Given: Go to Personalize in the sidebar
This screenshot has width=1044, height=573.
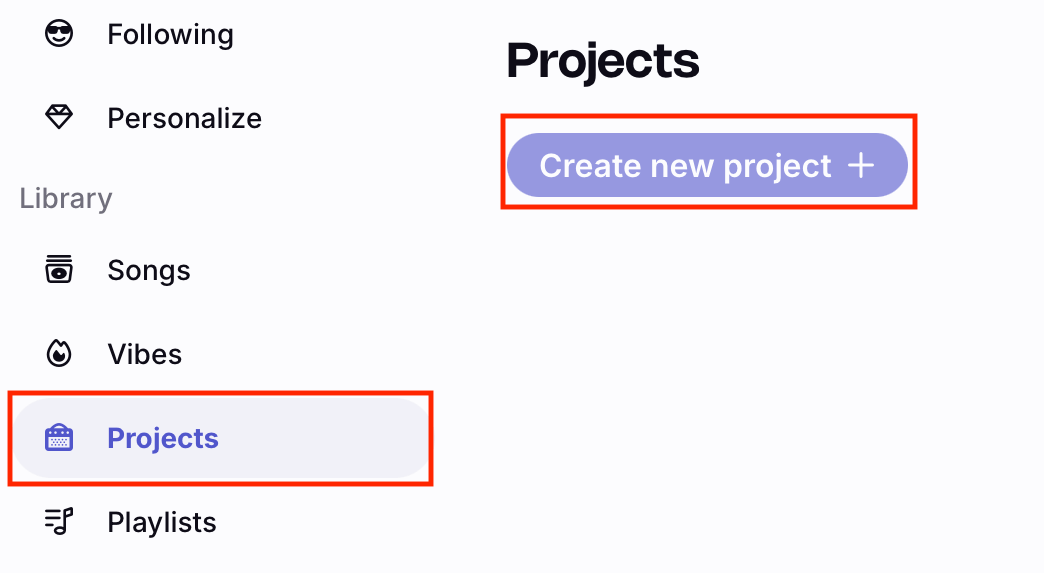Looking at the screenshot, I should click(184, 118).
